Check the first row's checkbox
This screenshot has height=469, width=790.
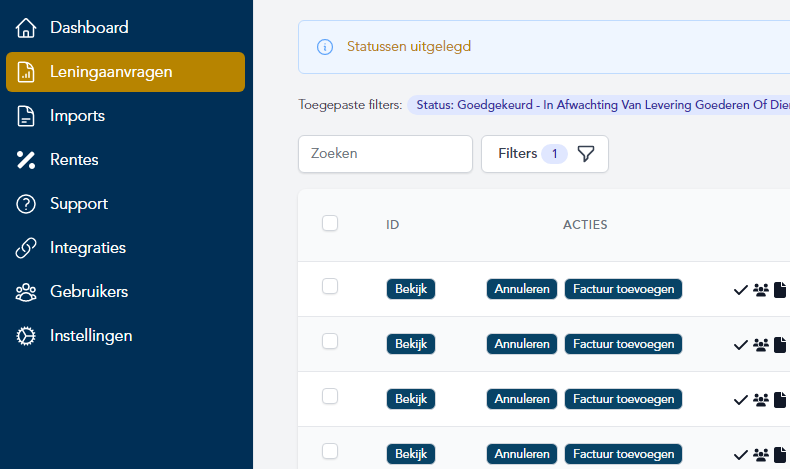click(330, 287)
